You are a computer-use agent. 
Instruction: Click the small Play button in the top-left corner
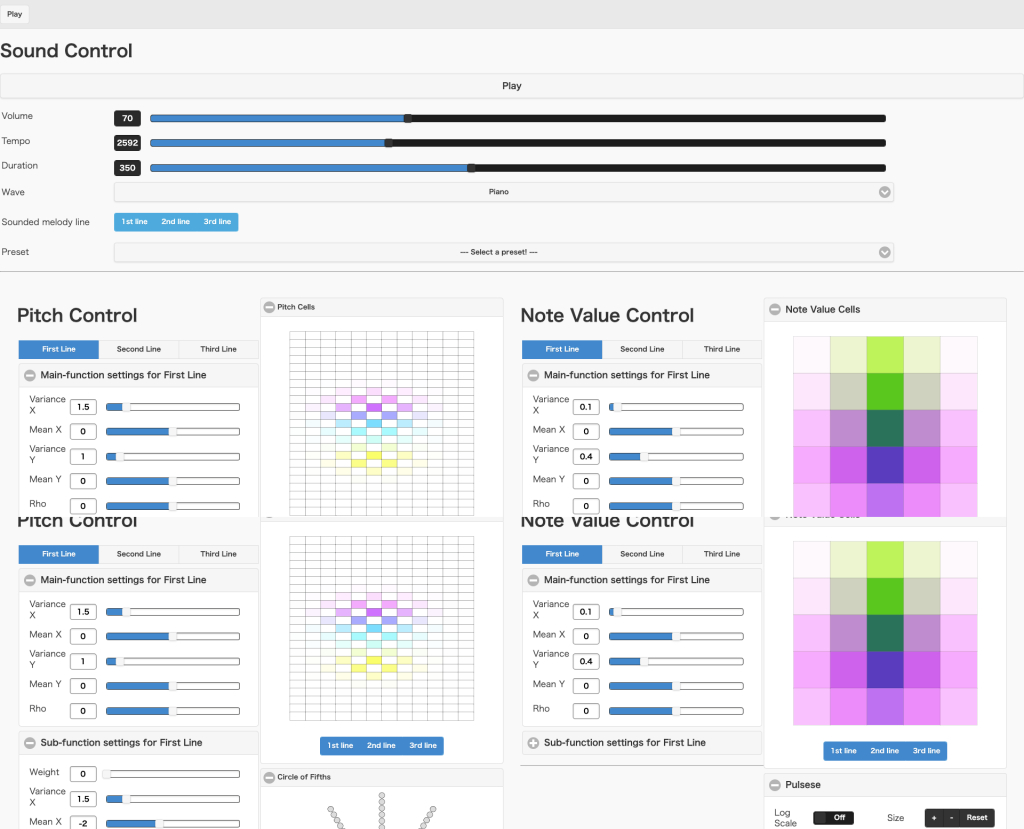[15, 14]
